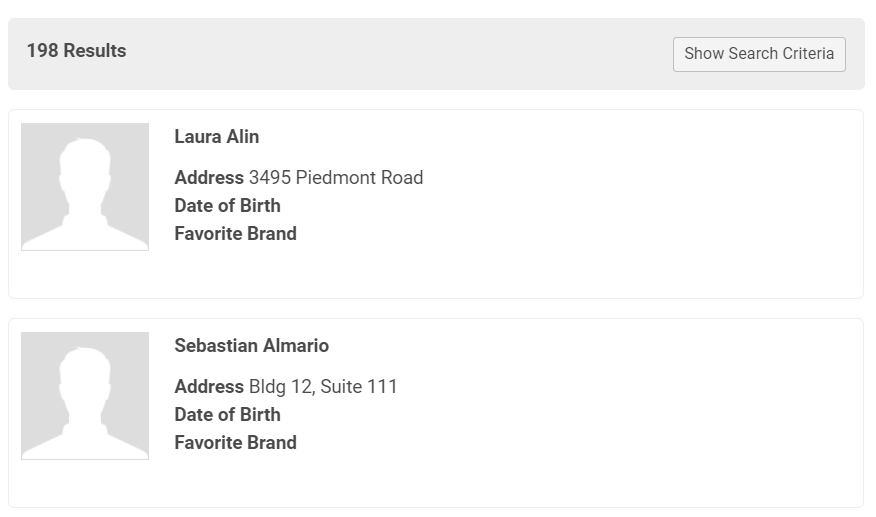This screenshot has height=517, width=876.
Task: Click the 198 Results heading text
Action: pos(76,51)
